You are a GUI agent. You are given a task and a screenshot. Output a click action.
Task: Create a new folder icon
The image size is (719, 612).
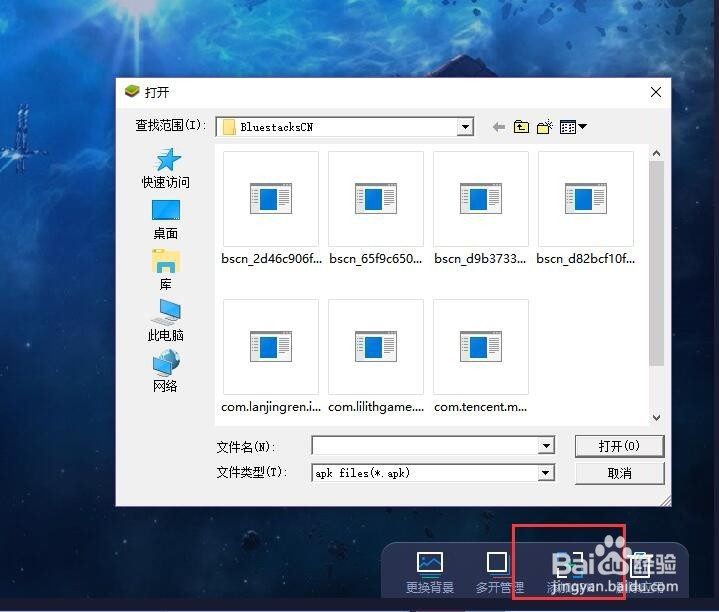pos(545,127)
